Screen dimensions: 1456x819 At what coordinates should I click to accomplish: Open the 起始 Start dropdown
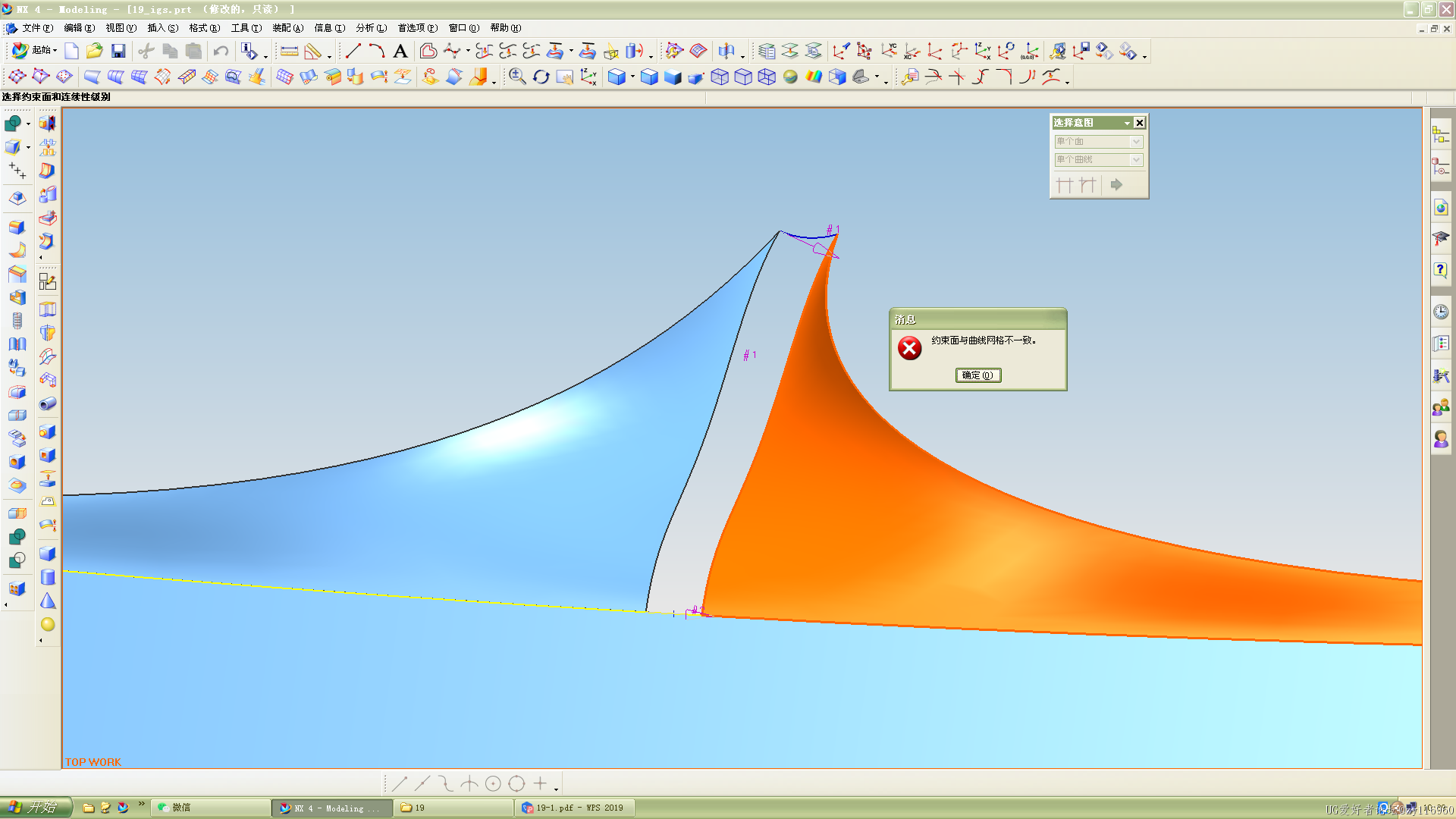point(34,50)
